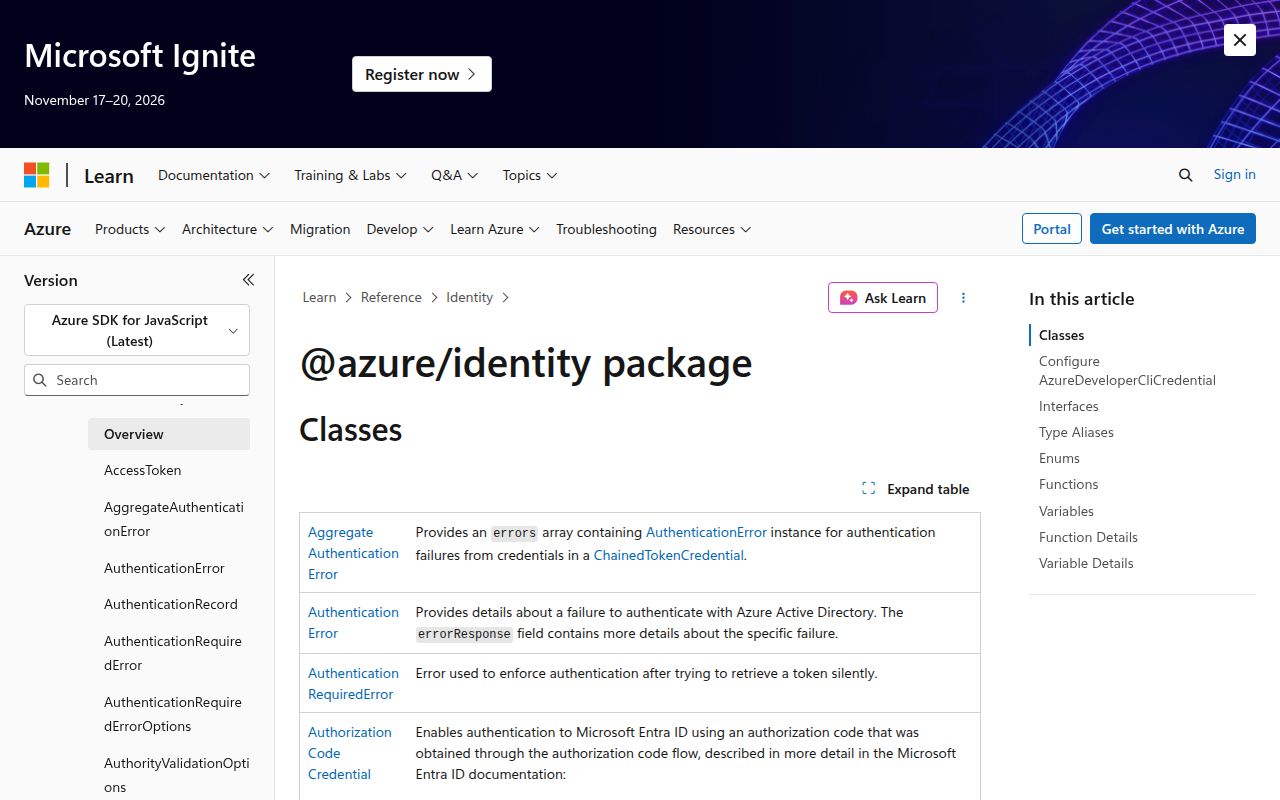Open Azure SDK for JavaScript version selector
Viewport: 1280px width, 800px height.
pos(137,330)
